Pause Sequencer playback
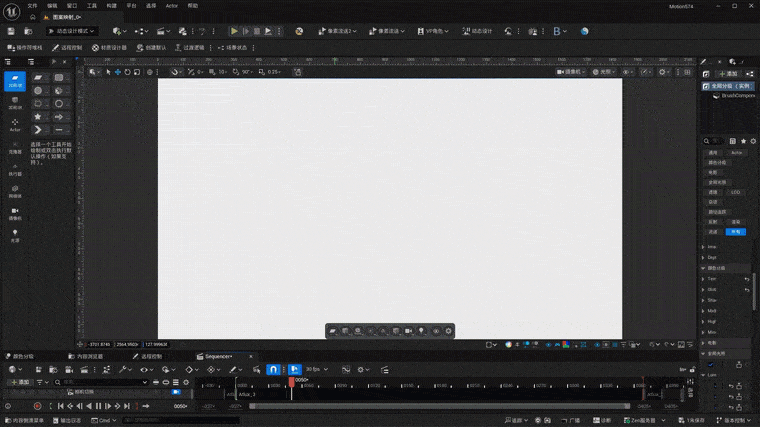 [x=98, y=406]
